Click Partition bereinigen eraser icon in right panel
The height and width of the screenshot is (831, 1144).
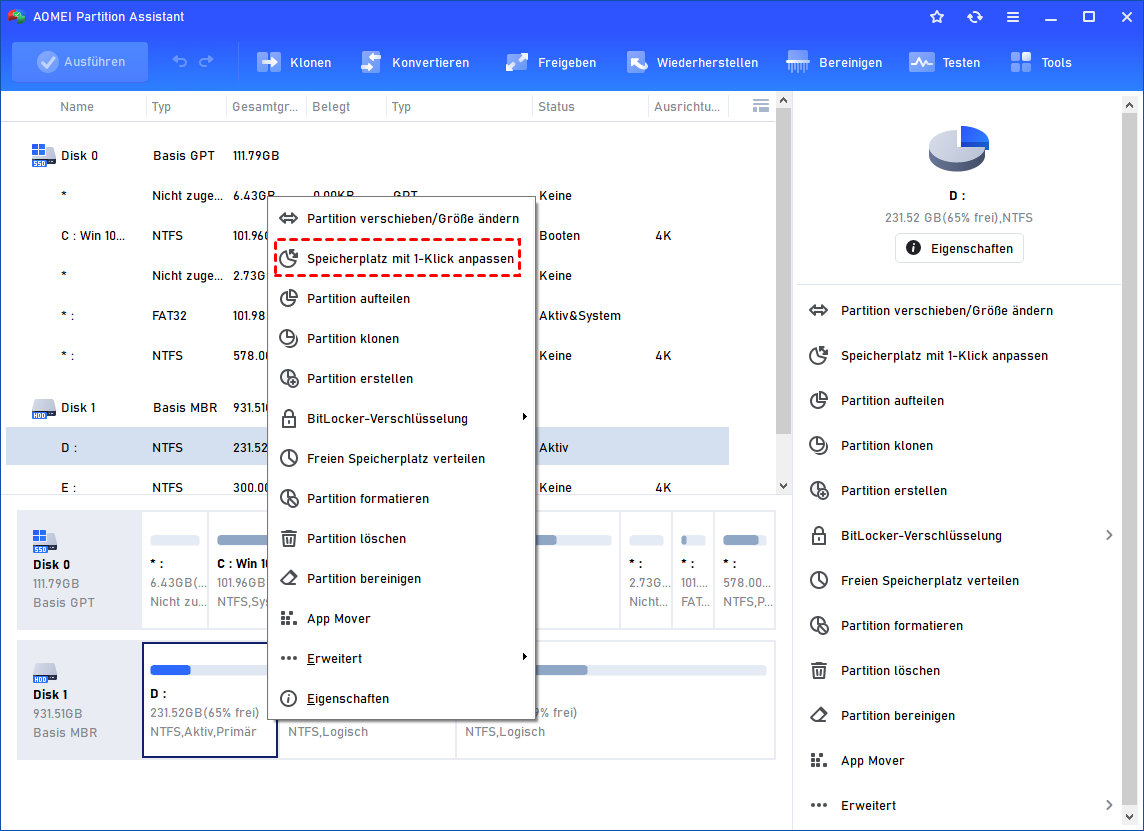click(x=819, y=716)
